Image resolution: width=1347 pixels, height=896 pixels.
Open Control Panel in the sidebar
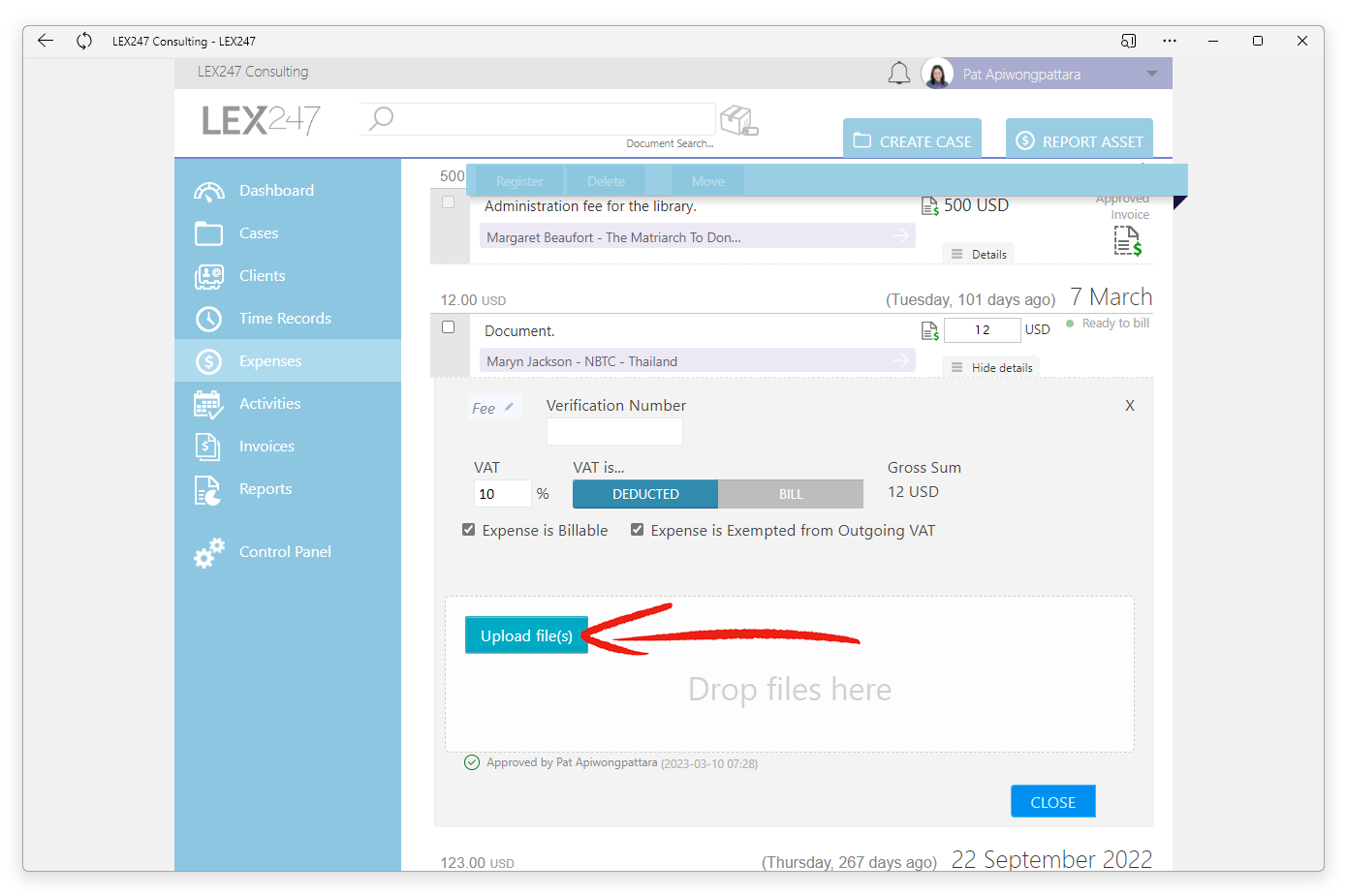[x=288, y=552]
